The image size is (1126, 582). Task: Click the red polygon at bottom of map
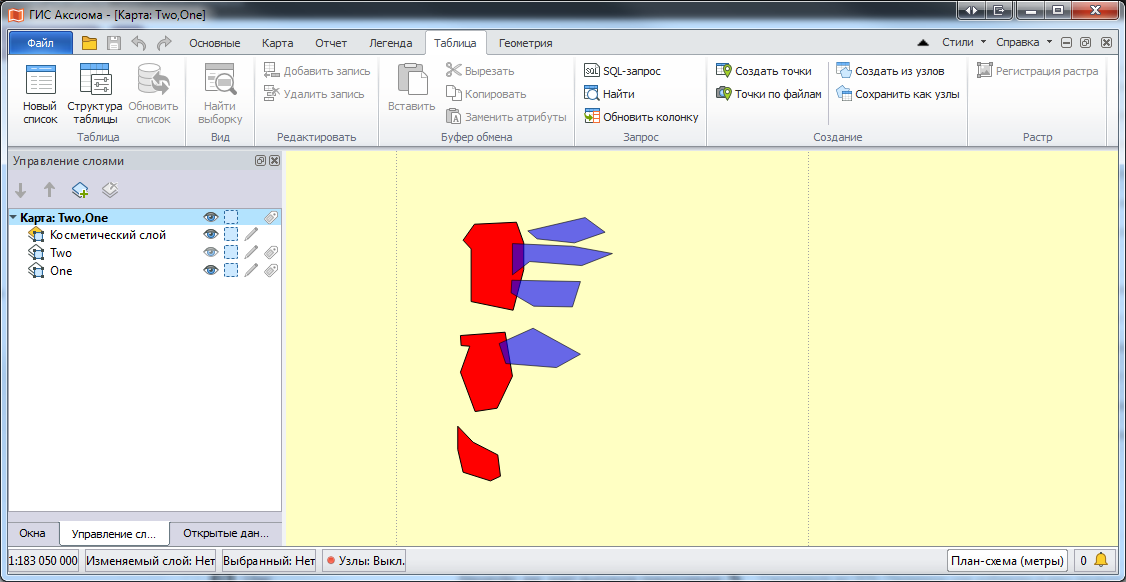pyautogui.click(x=478, y=458)
